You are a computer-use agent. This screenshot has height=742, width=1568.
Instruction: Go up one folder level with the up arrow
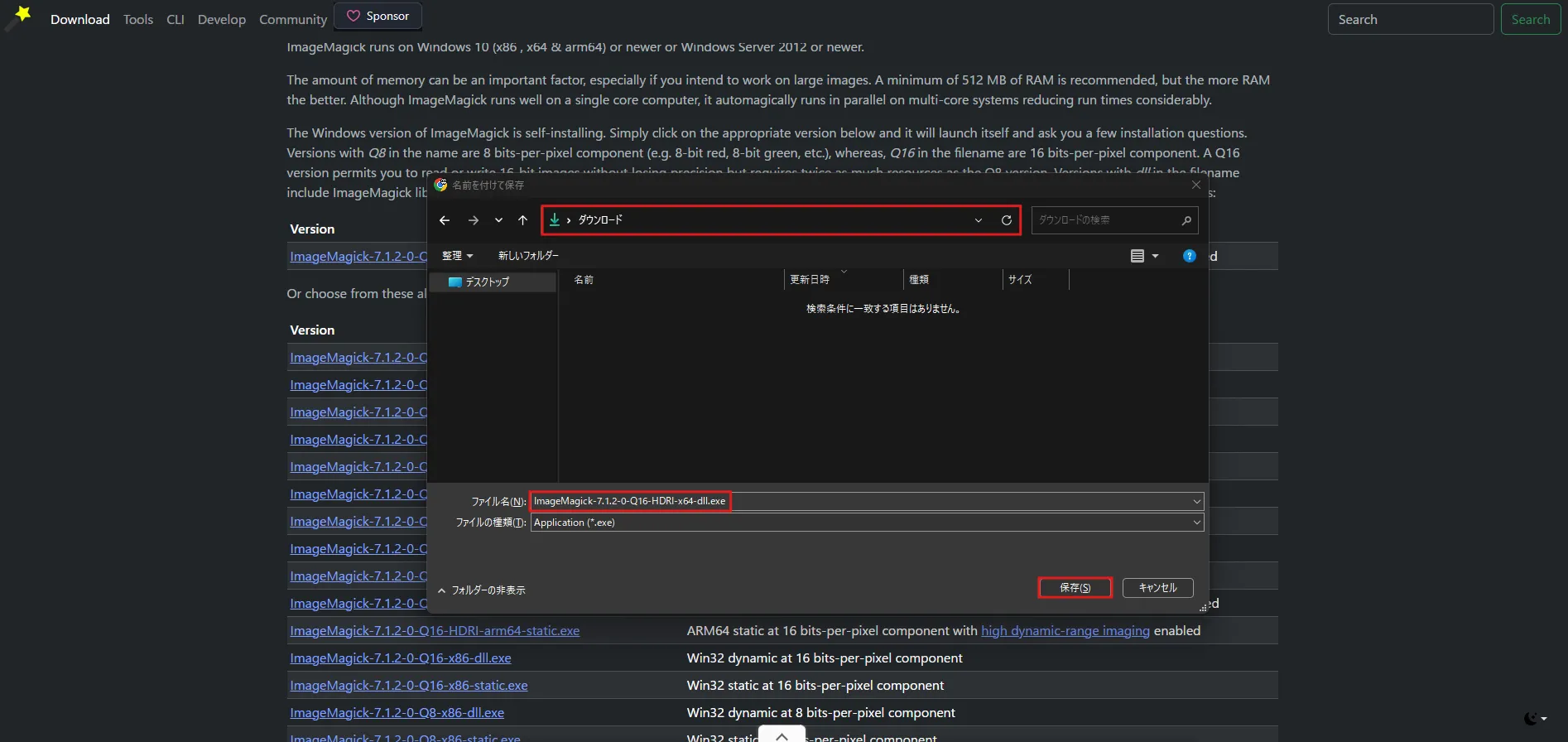click(x=522, y=220)
